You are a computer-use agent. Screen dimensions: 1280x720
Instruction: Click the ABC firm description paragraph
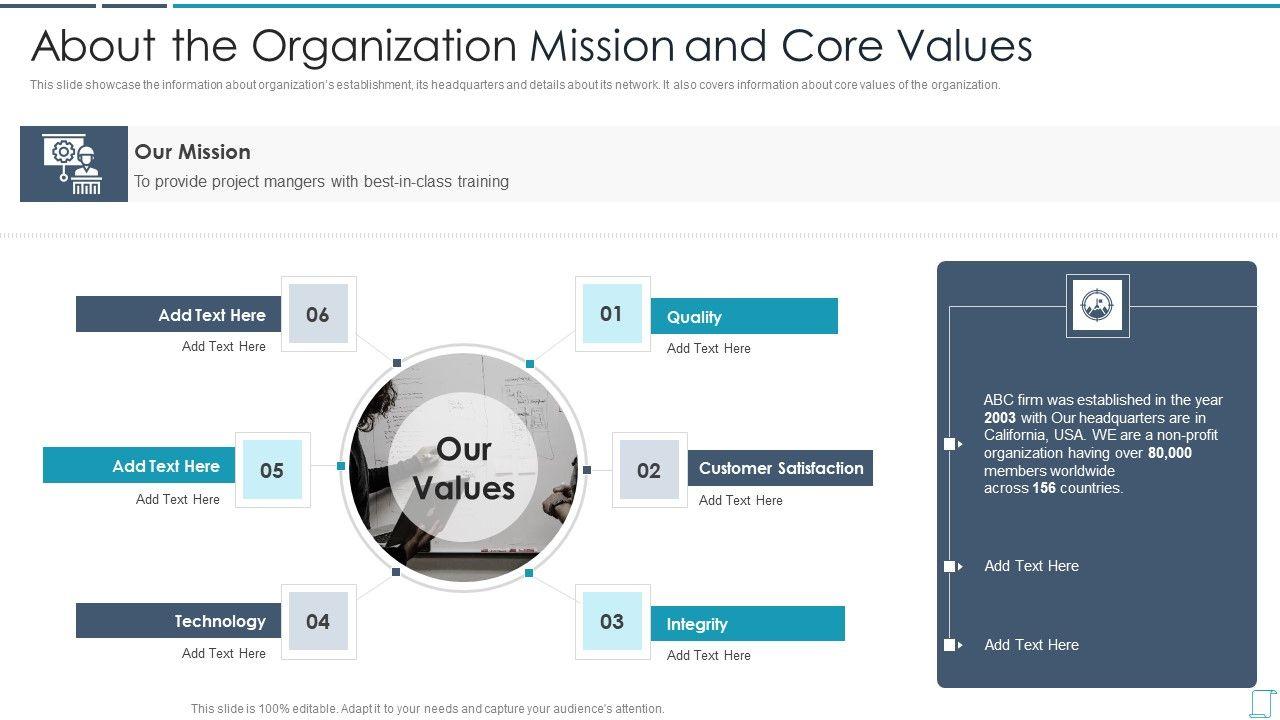(x=1102, y=444)
